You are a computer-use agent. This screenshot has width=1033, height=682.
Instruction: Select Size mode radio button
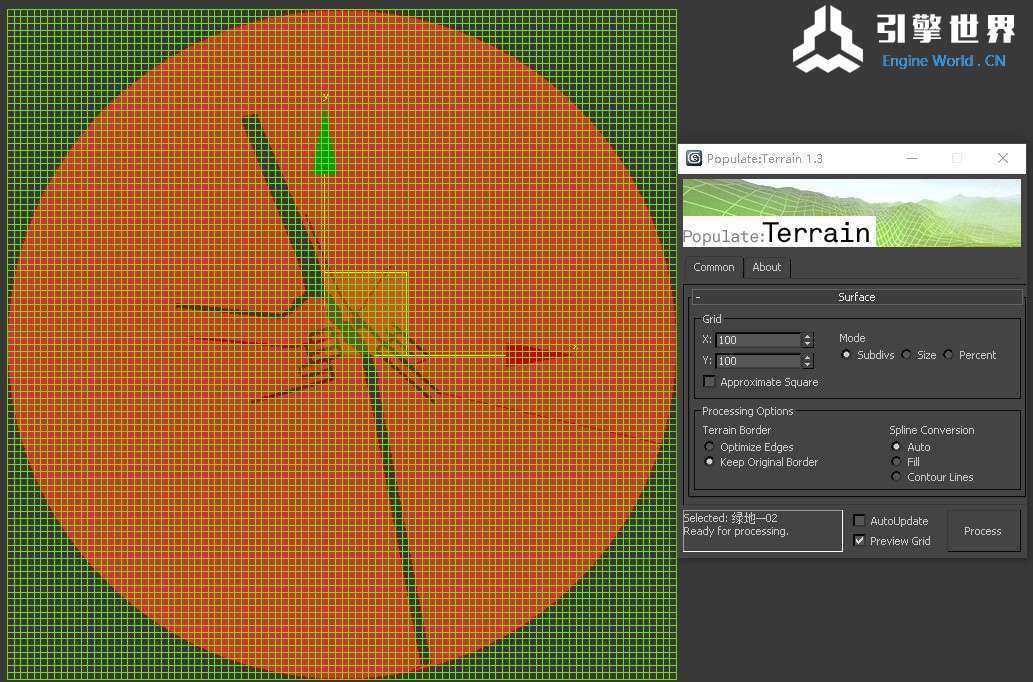(907, 355)
